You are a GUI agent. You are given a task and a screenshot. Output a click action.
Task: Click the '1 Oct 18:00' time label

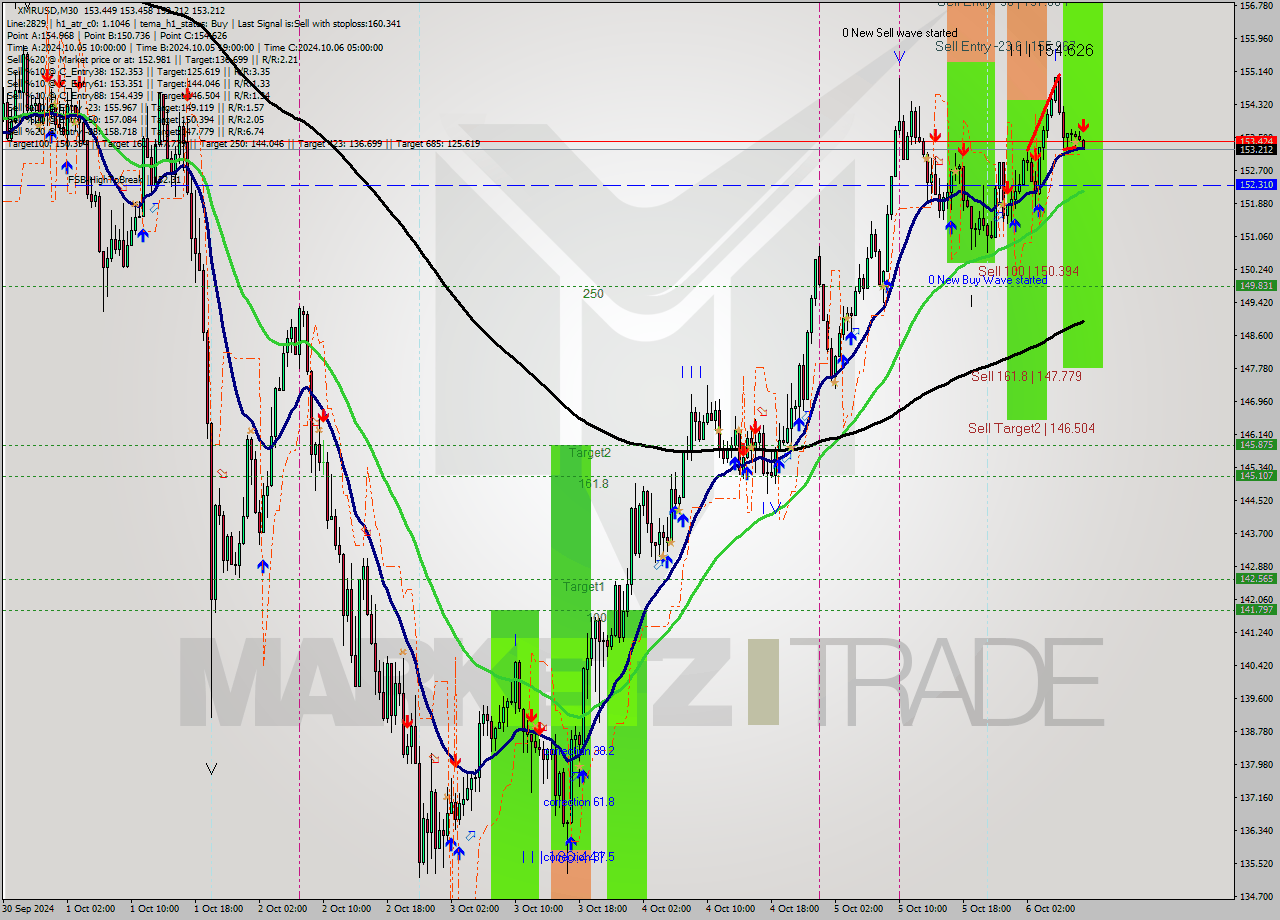pyautogui.click(x=219, y=909)
